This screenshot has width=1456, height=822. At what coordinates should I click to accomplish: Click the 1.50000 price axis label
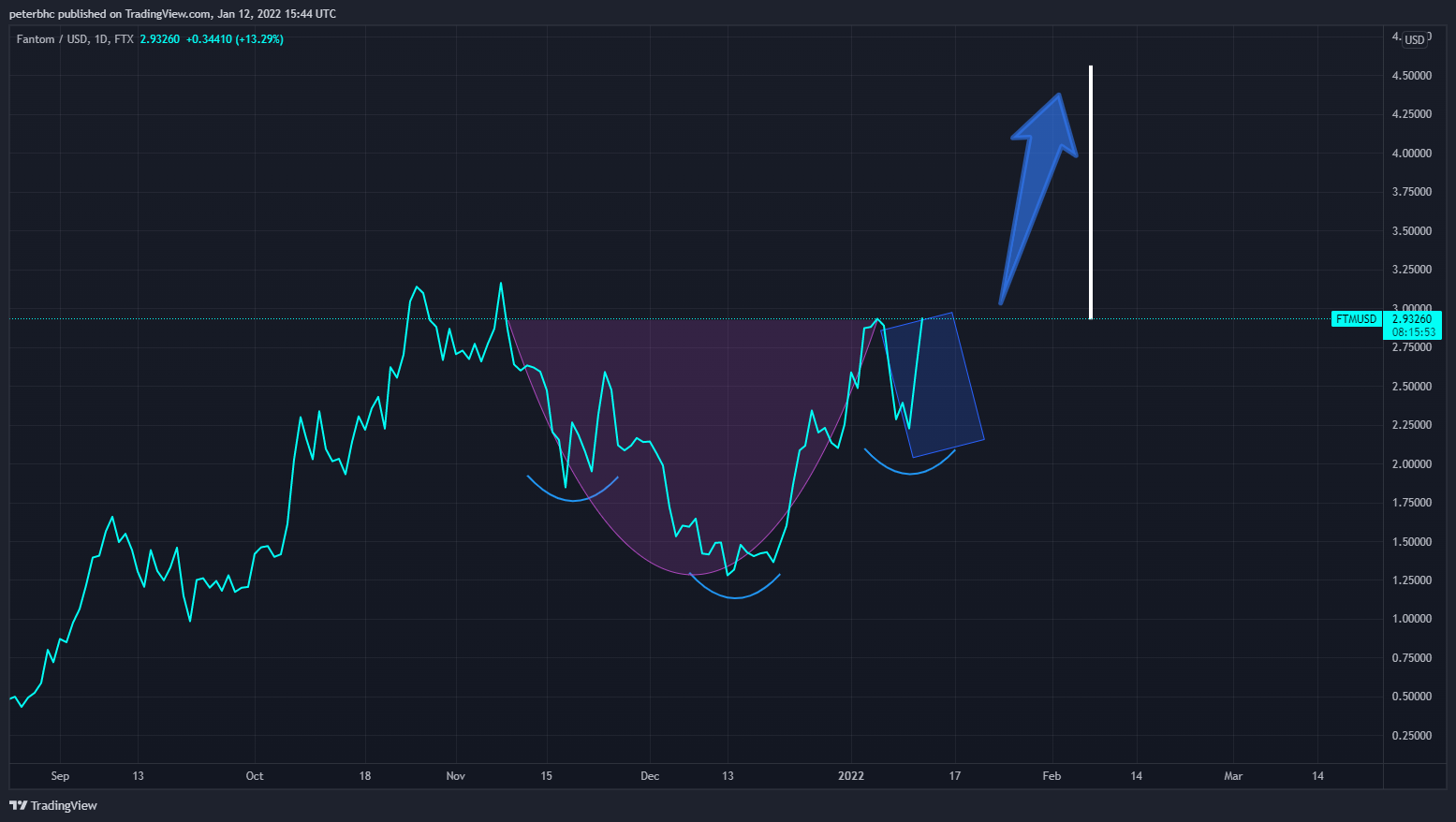click(x=1412, y=542)
